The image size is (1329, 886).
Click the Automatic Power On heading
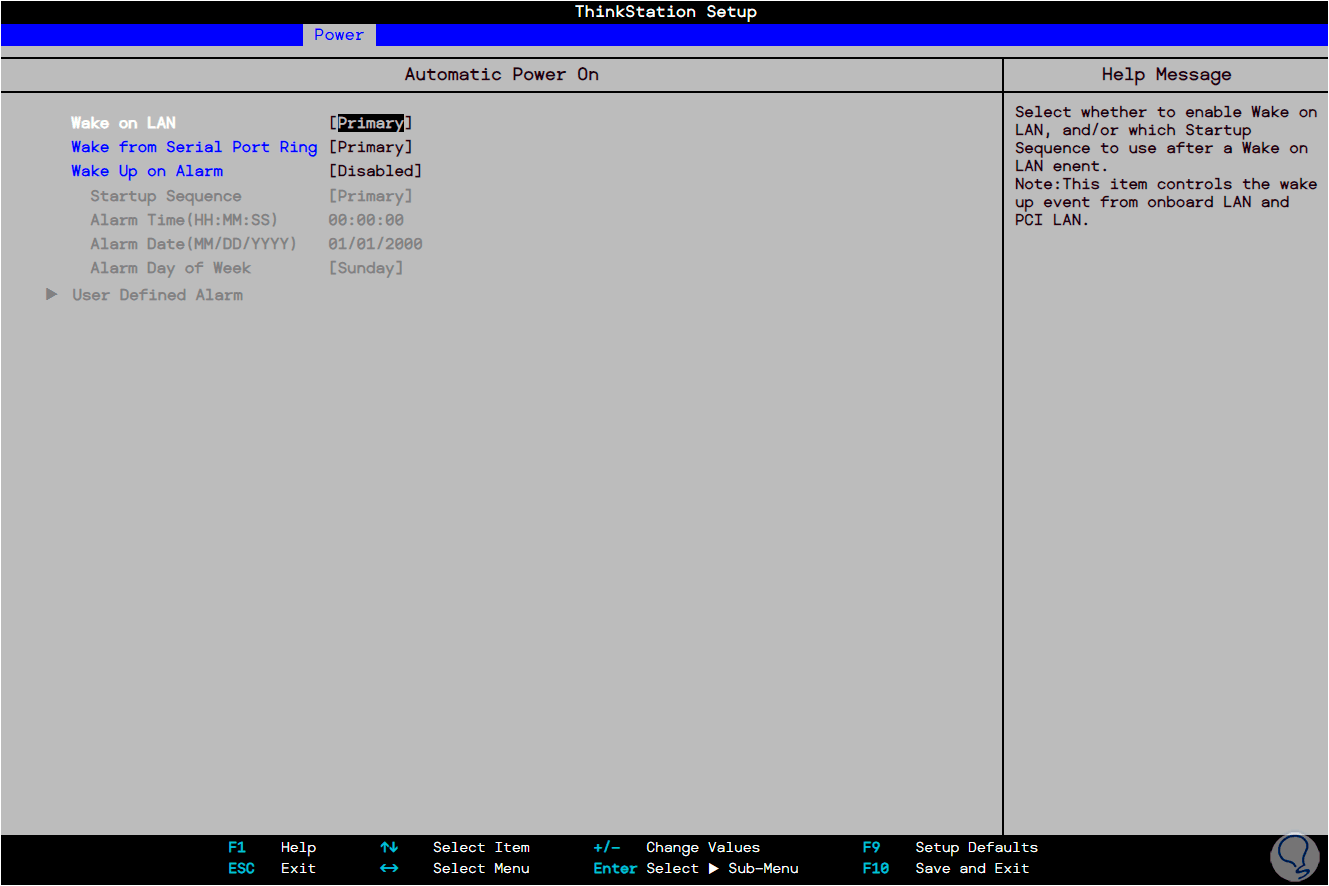(502, 75)
